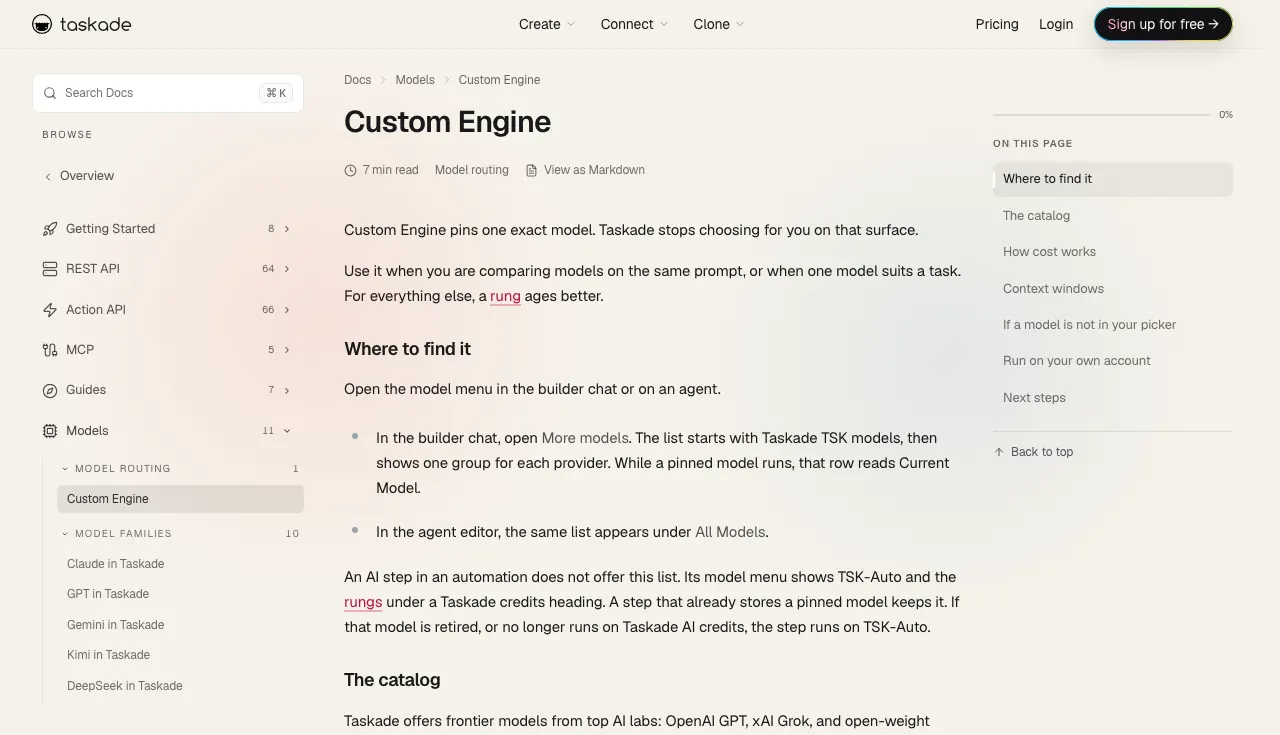Viewport: 1280px width, 735px height.
Task: Click the Sign up for free button
Action: click(1163, 24)
